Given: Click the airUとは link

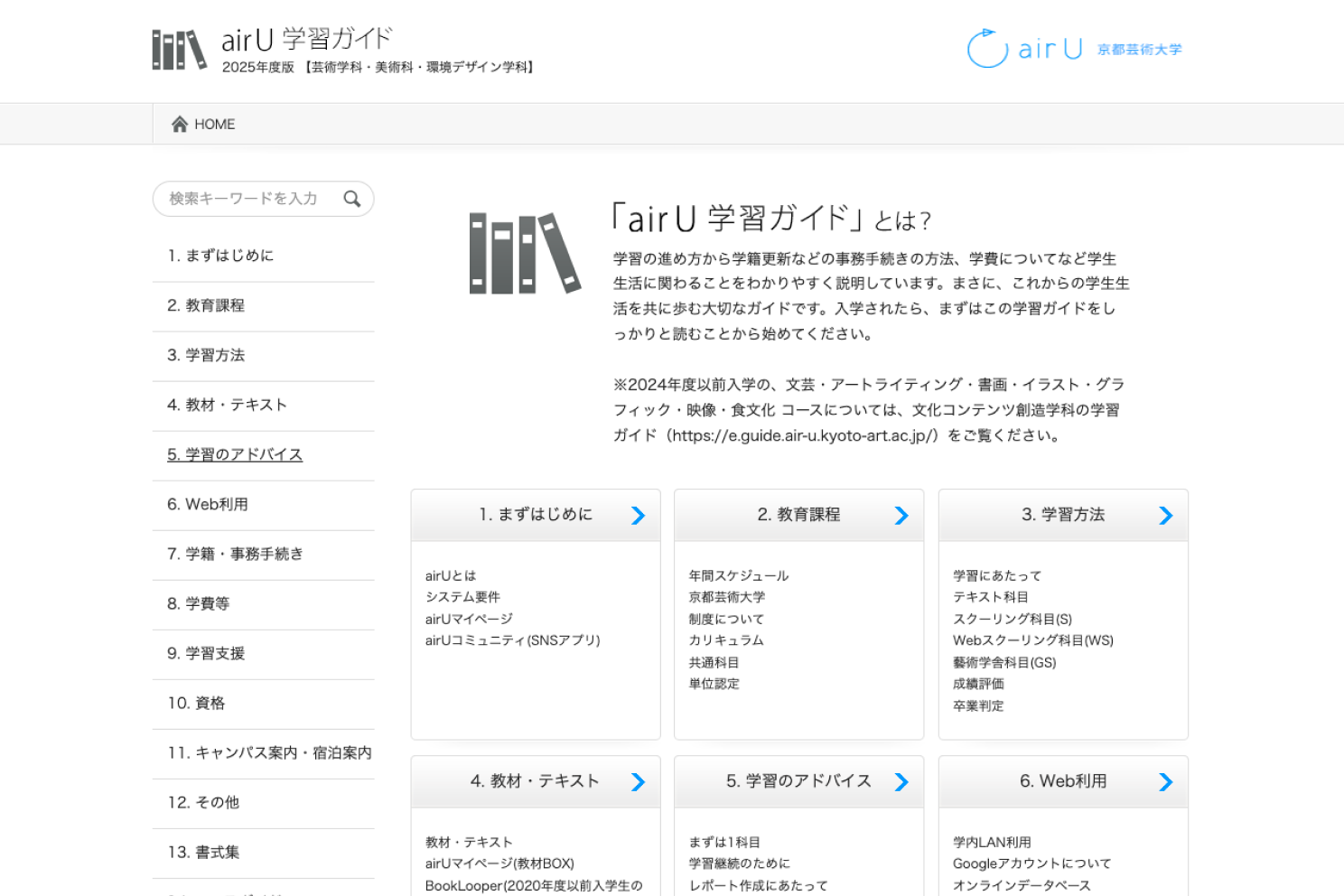Looking at the screenshot, I should point(451,575).
